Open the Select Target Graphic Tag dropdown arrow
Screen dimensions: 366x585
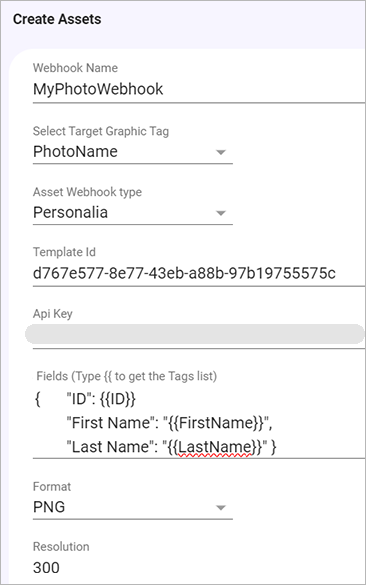[221, 152]
